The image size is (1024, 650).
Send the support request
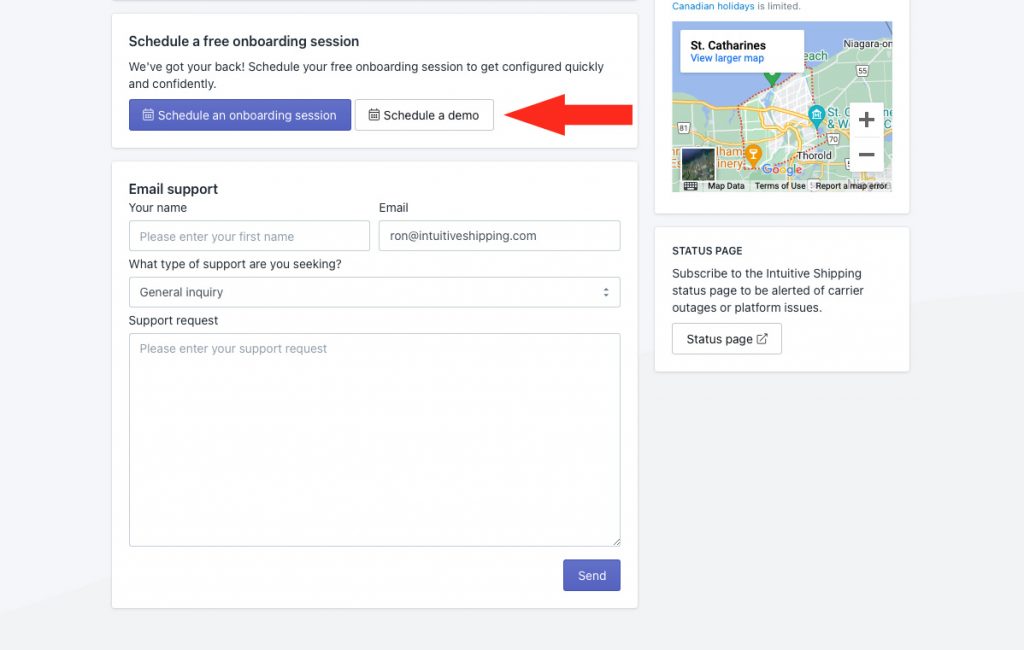(x=592, y=575)
